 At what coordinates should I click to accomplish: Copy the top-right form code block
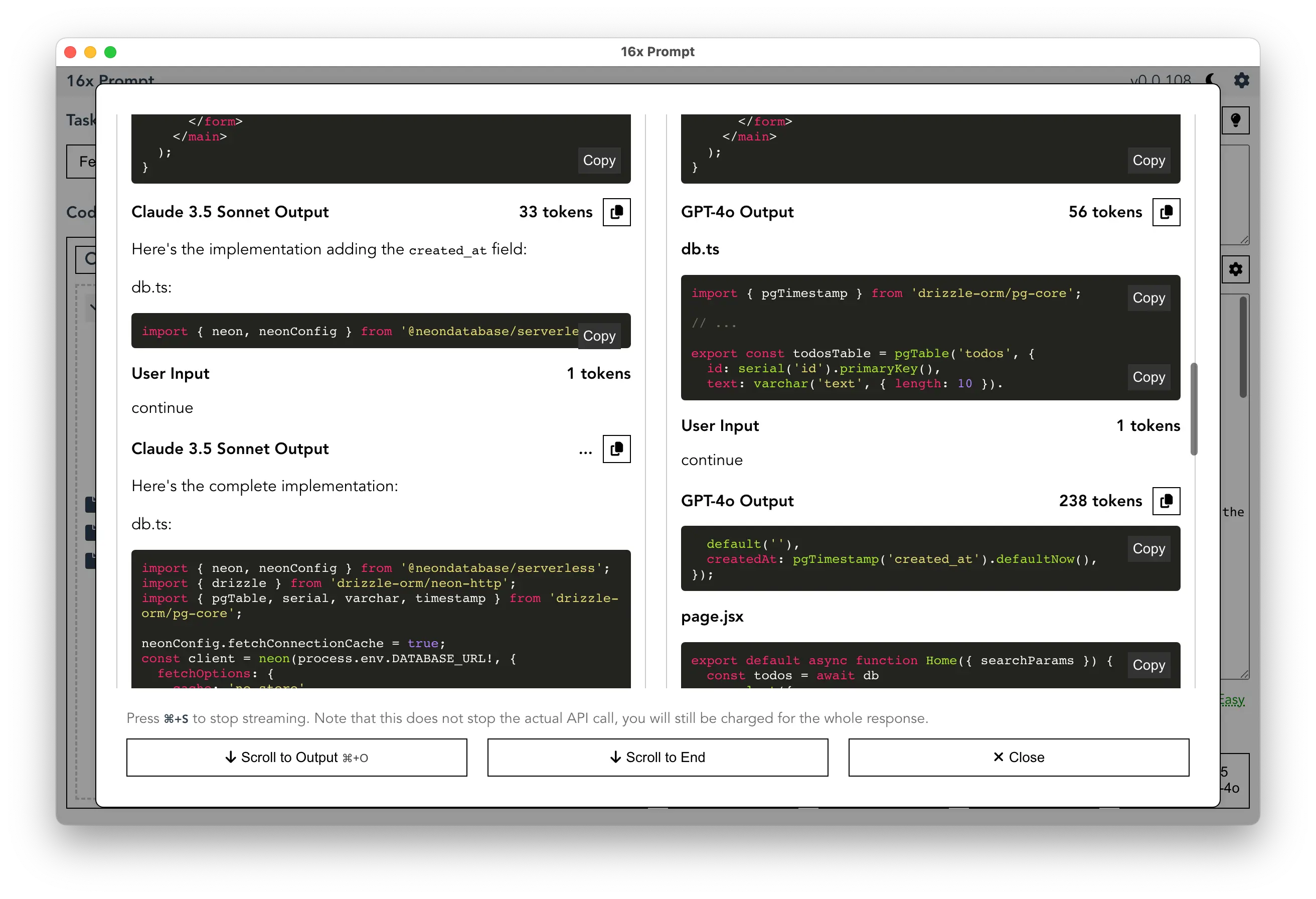point(1148,161)
